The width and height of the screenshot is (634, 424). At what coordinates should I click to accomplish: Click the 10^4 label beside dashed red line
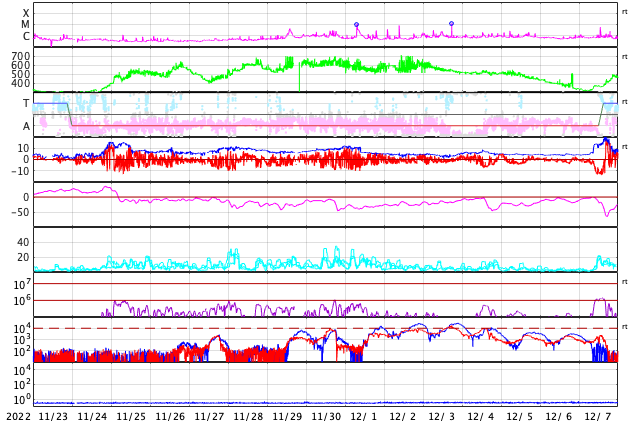(22, 328)
